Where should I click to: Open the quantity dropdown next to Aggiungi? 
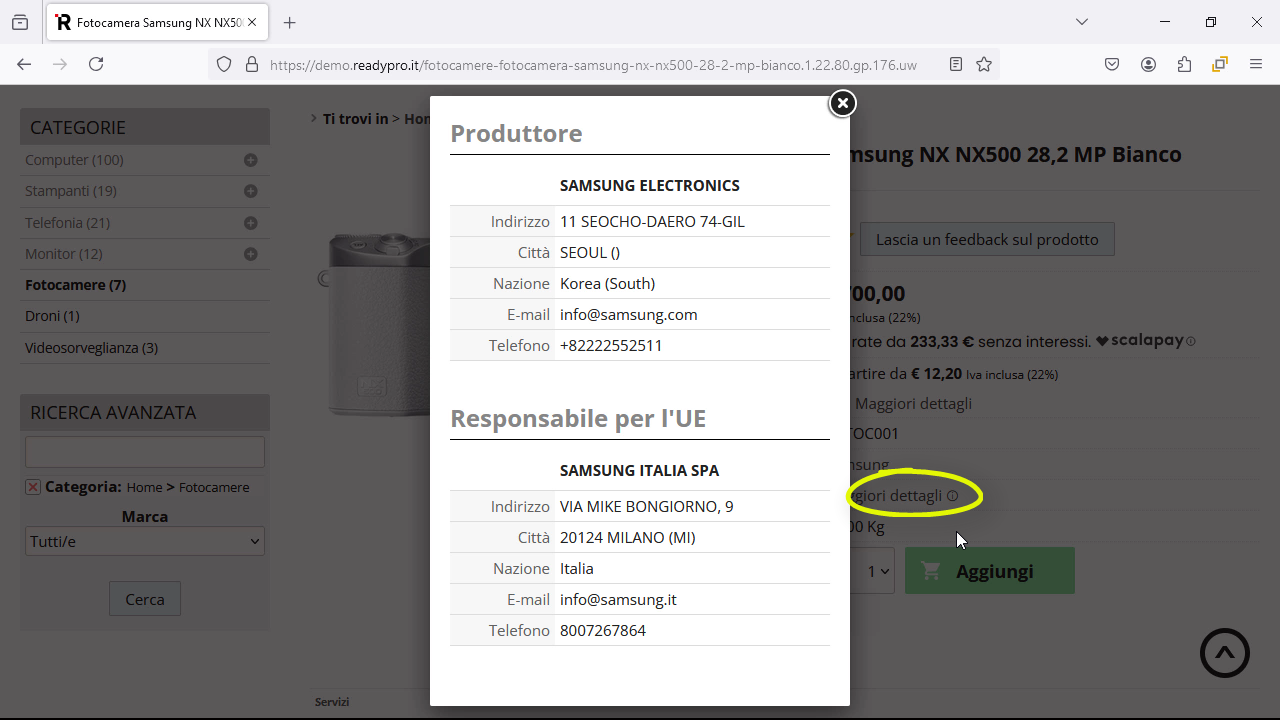[877, 571]
